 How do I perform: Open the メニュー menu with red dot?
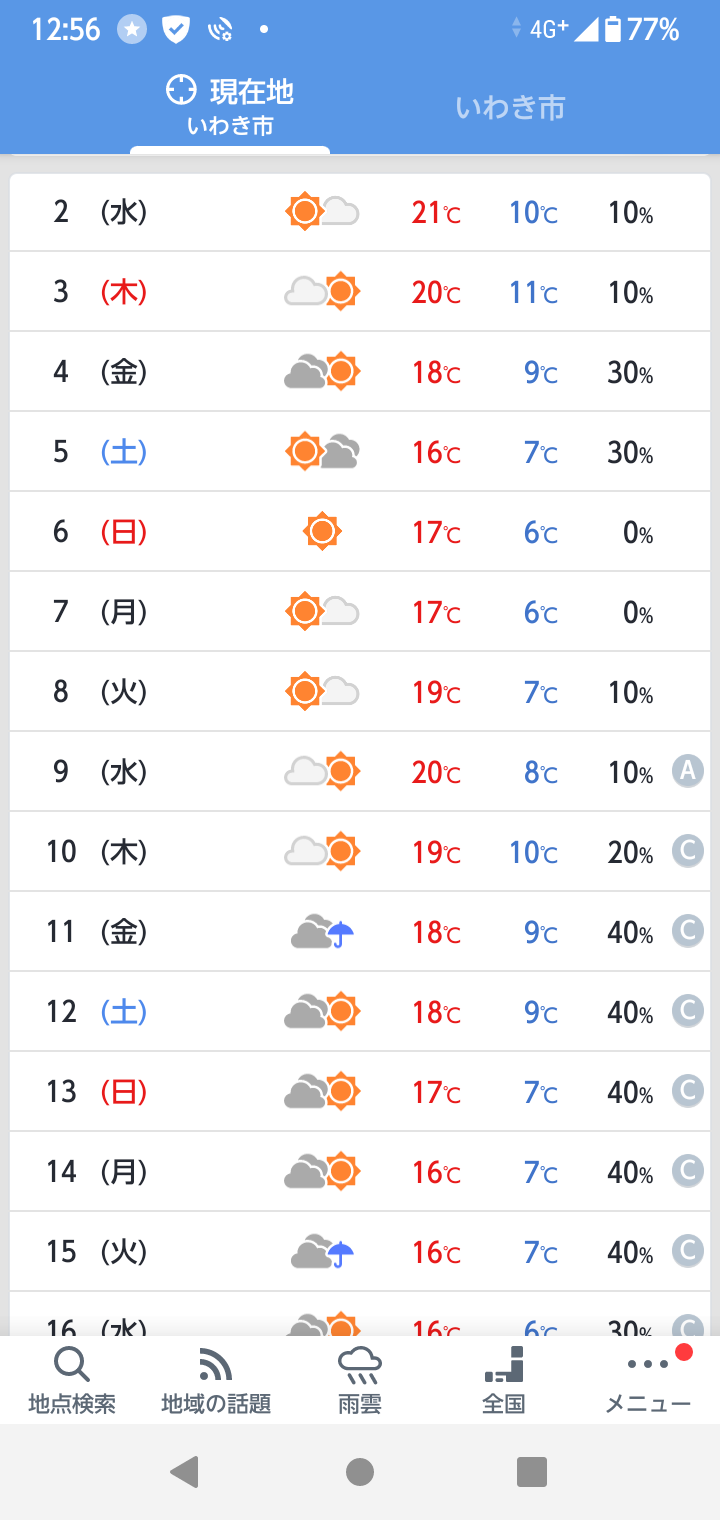point(648,1380)
